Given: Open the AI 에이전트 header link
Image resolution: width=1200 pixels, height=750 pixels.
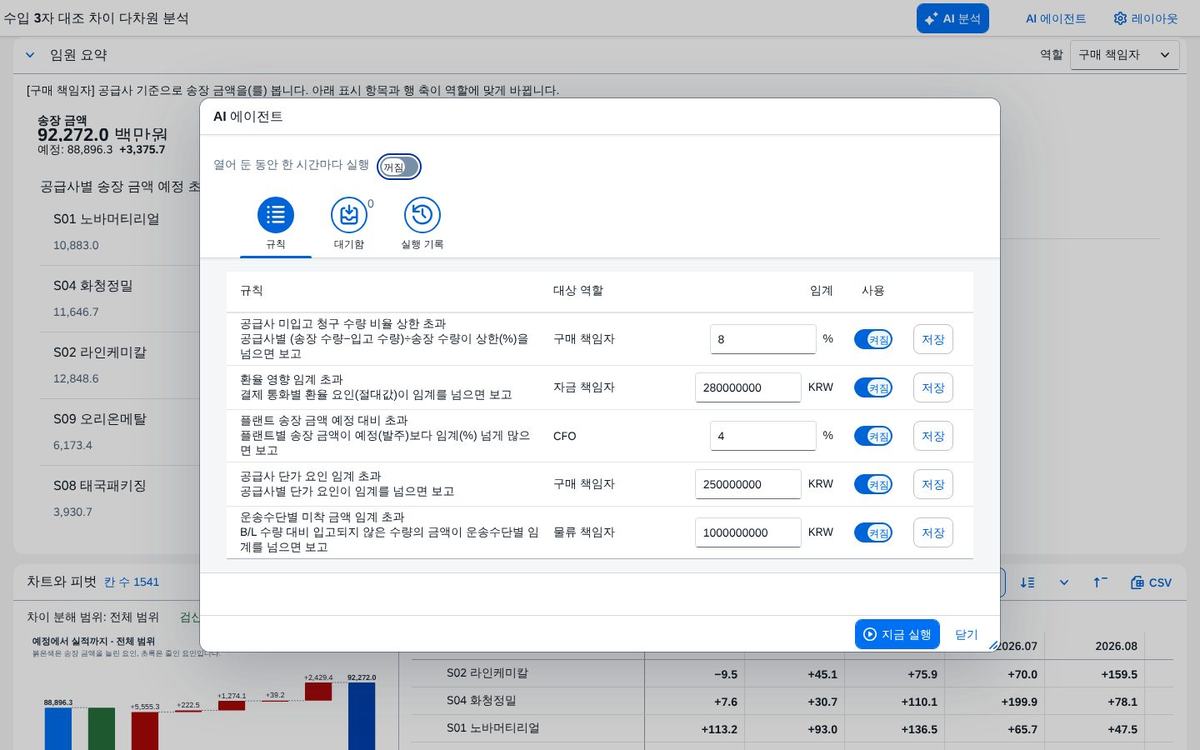Looking at the screenshot, I should (x=1056, y=18).
